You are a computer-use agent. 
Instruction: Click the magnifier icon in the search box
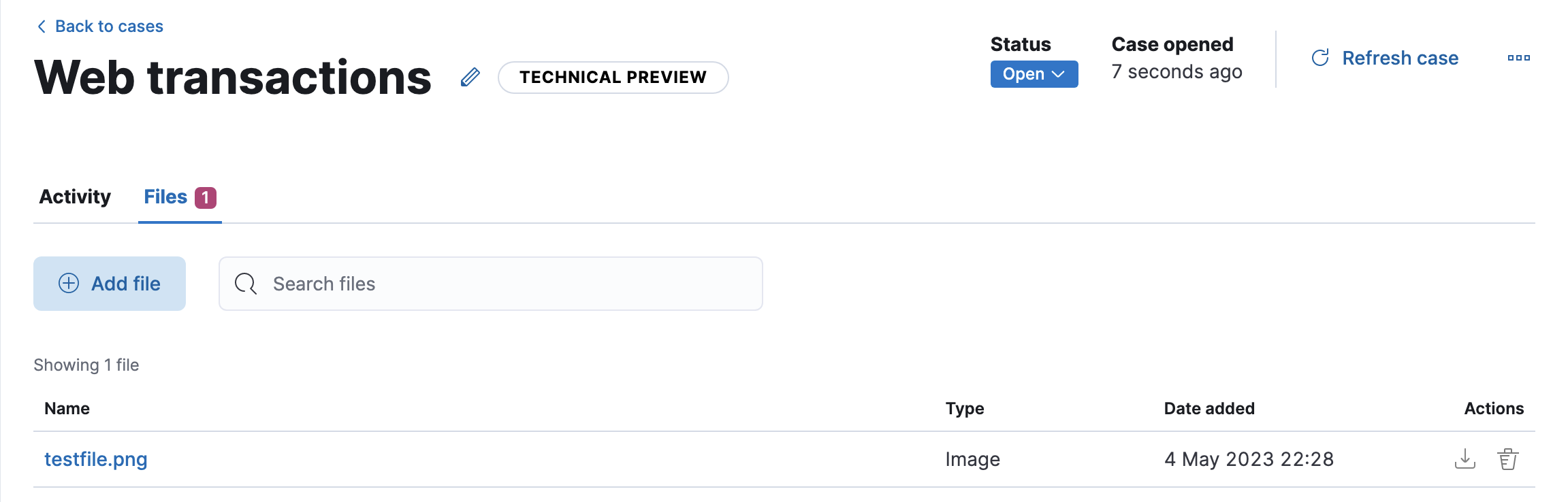pos(245,284)
